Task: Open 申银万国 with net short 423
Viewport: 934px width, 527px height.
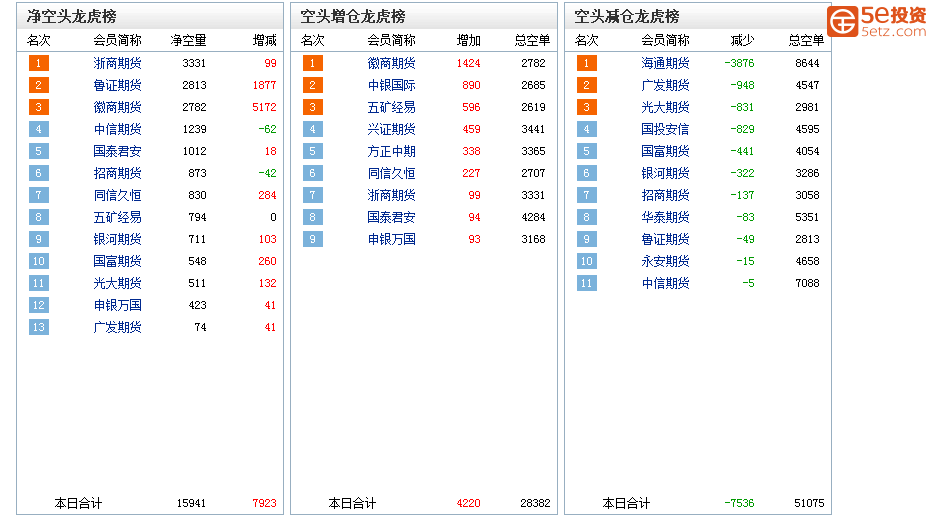Action: 117,305
